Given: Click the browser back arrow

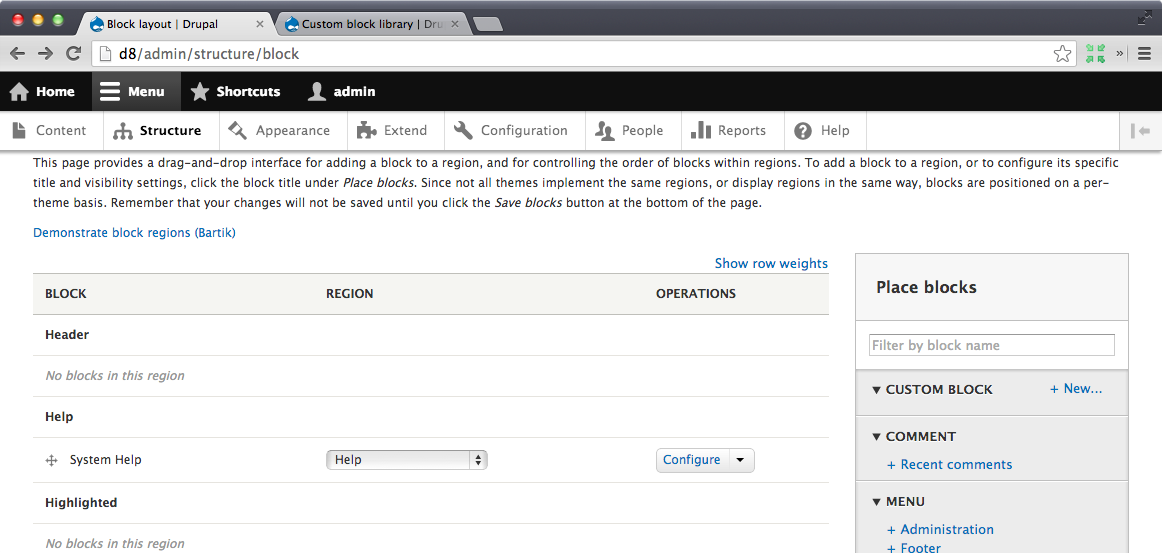Looking at the screenshot, I should (17, 53).
